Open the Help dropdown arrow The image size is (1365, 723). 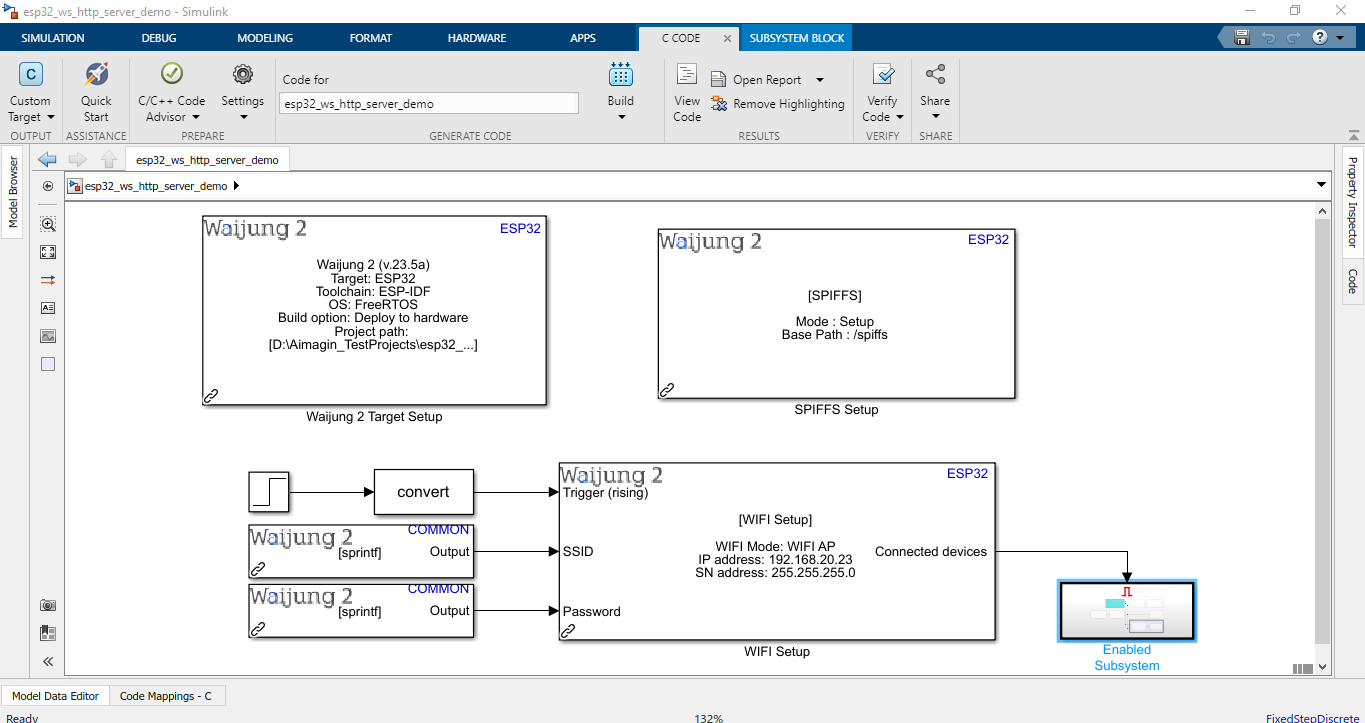tap(1340, 38)
